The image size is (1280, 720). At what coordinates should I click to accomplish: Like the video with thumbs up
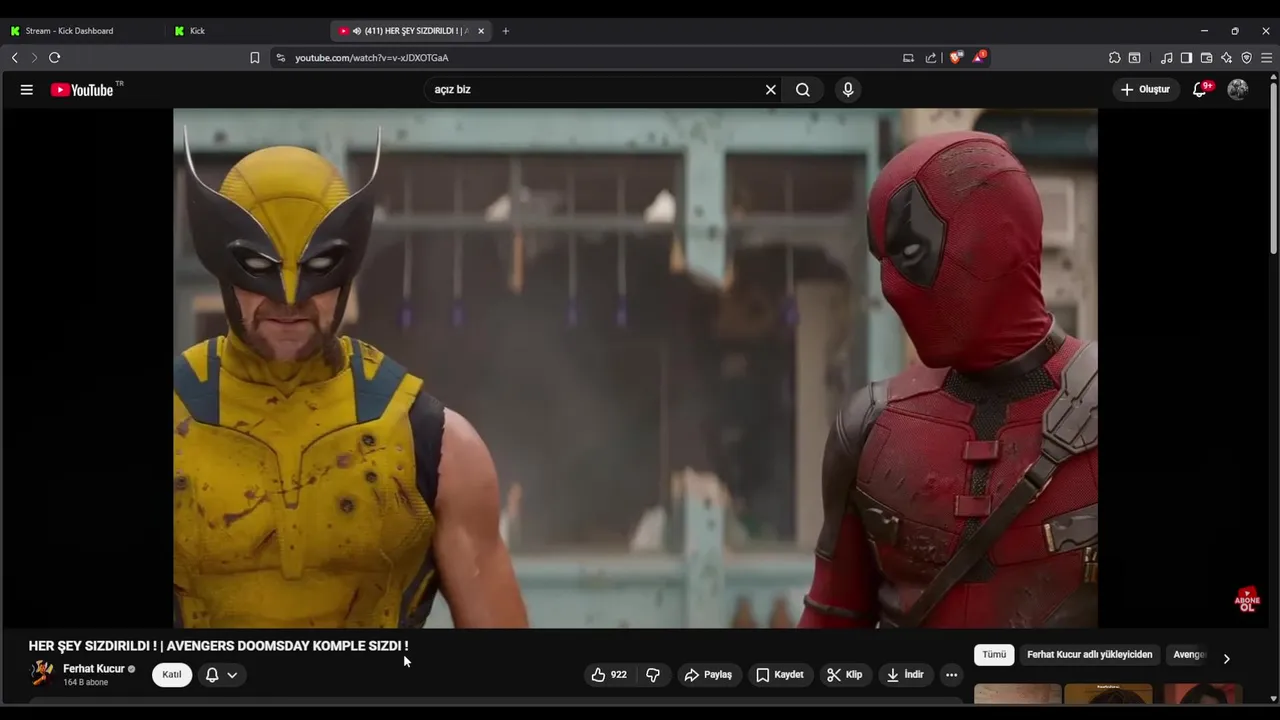click(609, 675)
